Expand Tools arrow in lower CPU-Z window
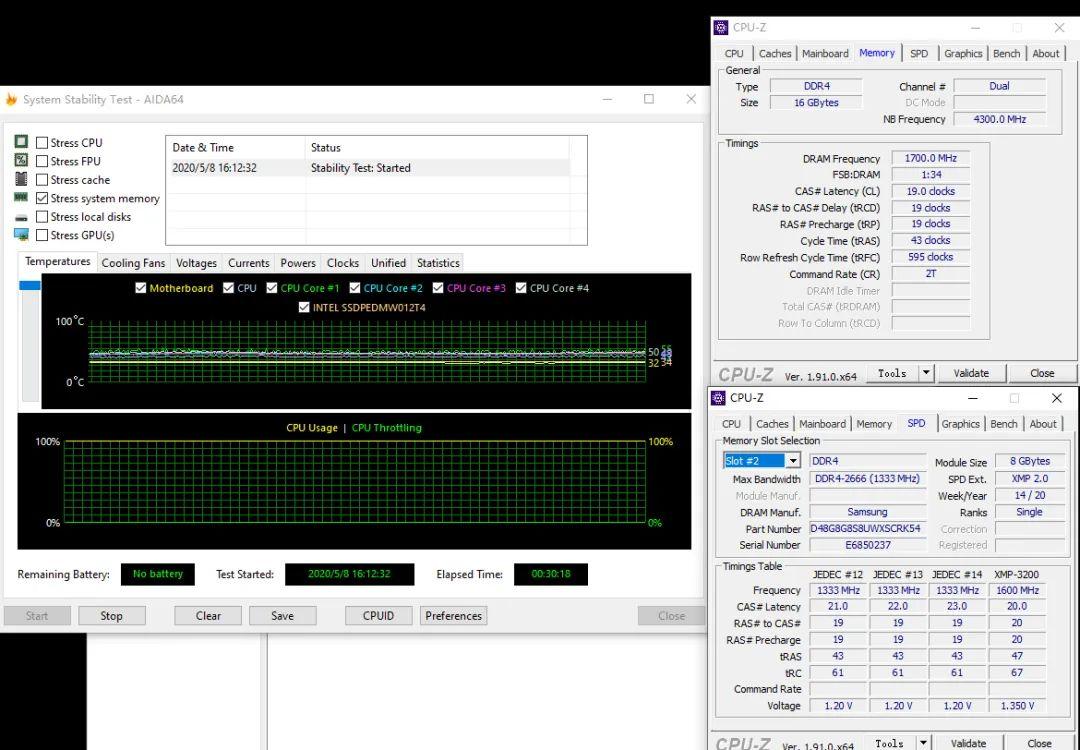 [924, 743]
